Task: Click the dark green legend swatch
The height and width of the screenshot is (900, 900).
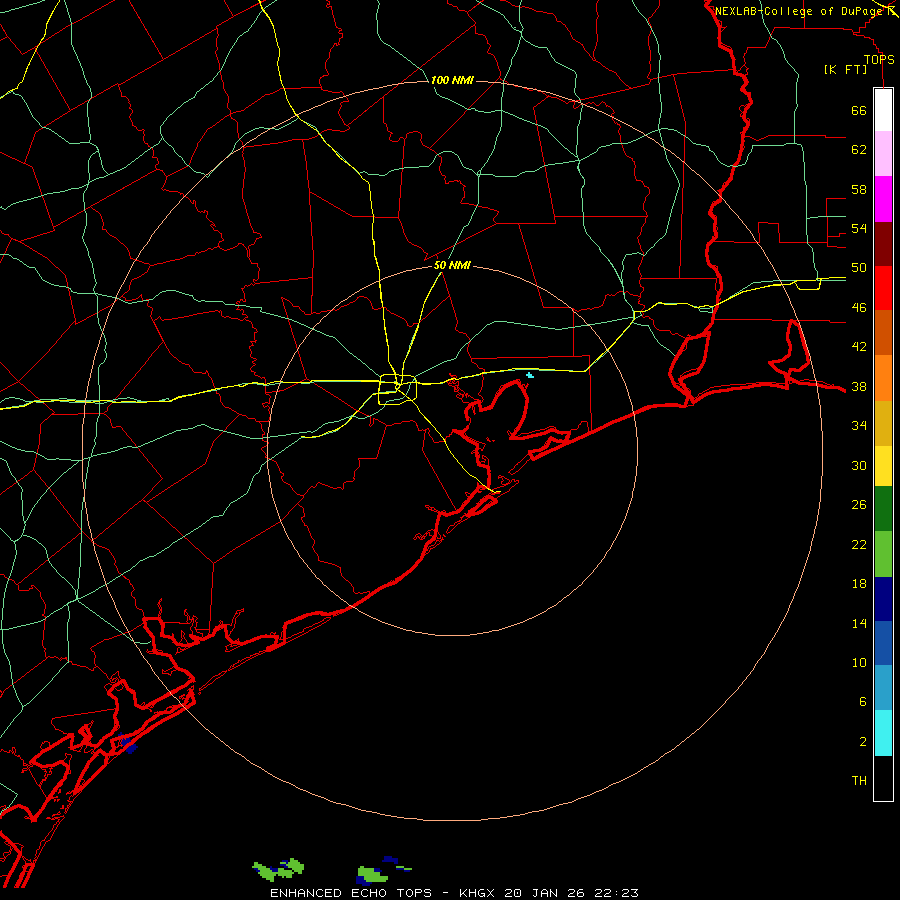Action: pyautogui.click(x=883, y=509)
